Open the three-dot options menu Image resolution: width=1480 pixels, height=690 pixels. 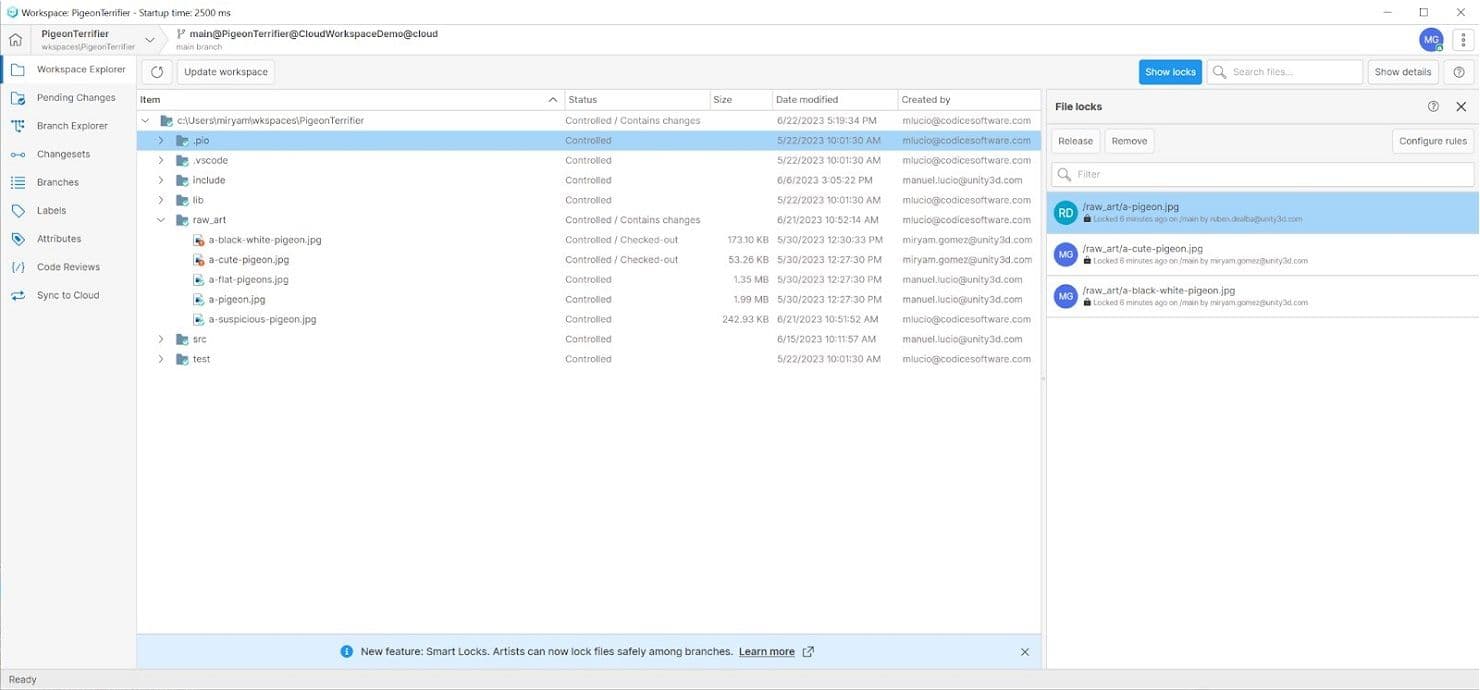coord(1463,40)
